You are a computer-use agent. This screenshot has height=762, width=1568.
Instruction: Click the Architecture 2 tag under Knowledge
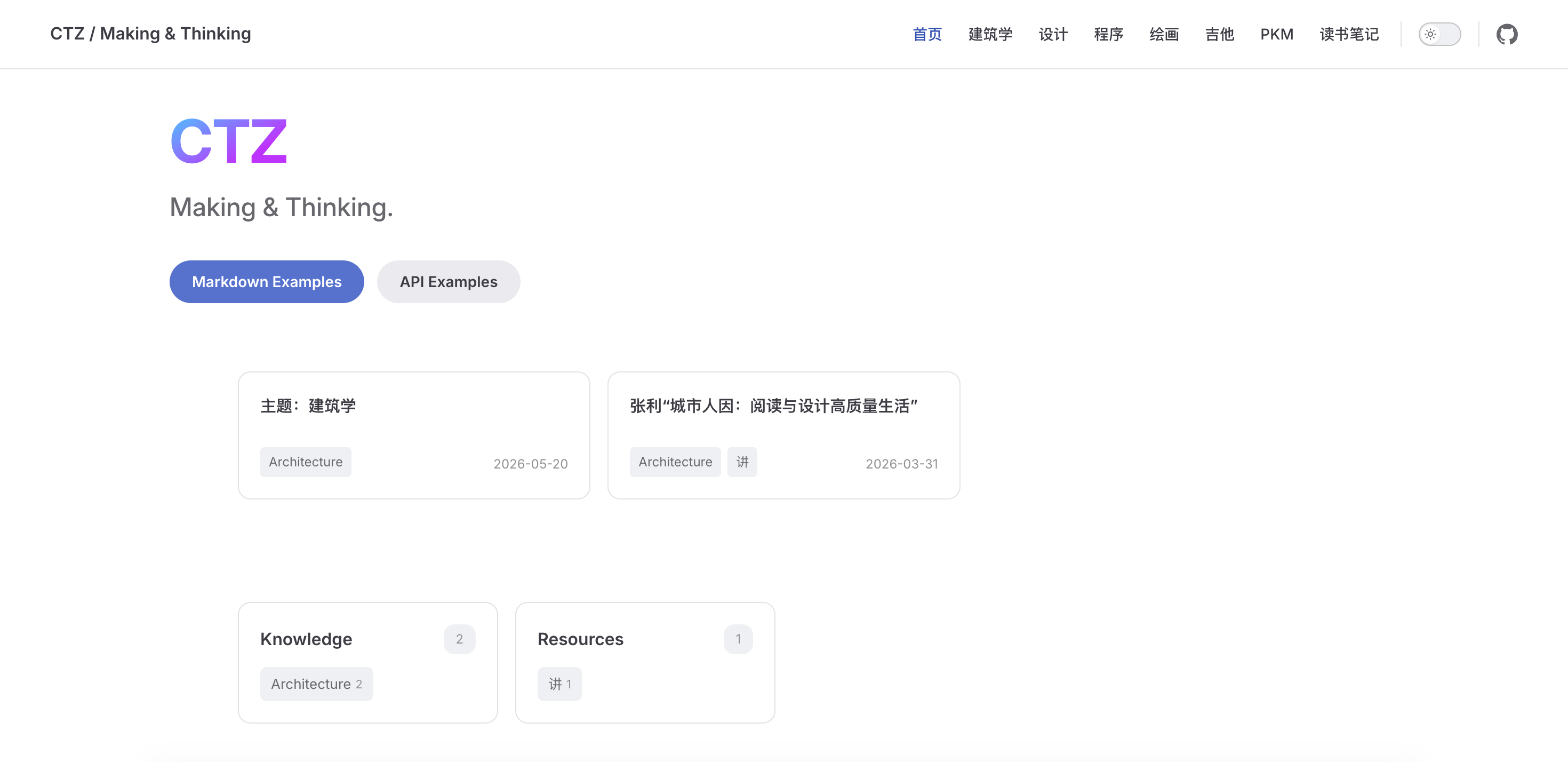pos(316,684)
